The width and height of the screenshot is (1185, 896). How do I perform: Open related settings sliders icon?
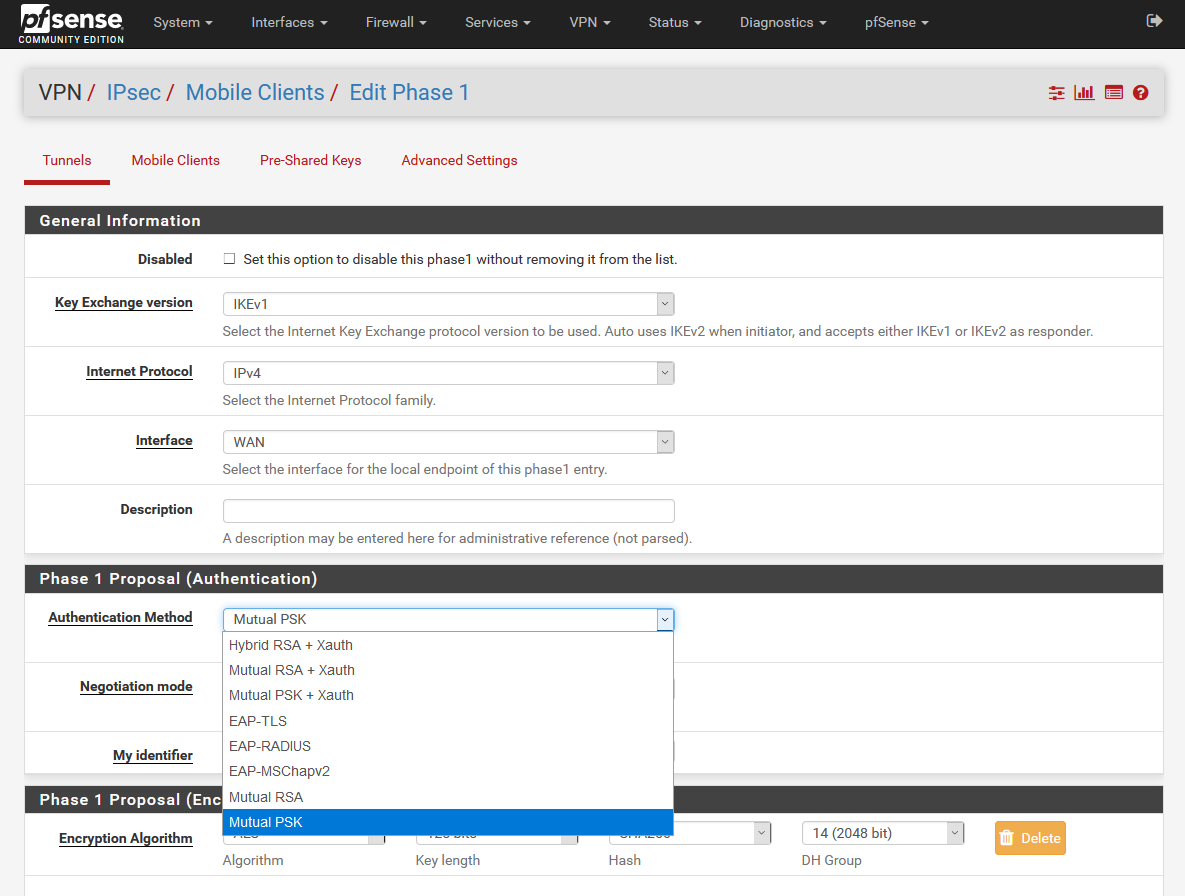pos(1056,93)
